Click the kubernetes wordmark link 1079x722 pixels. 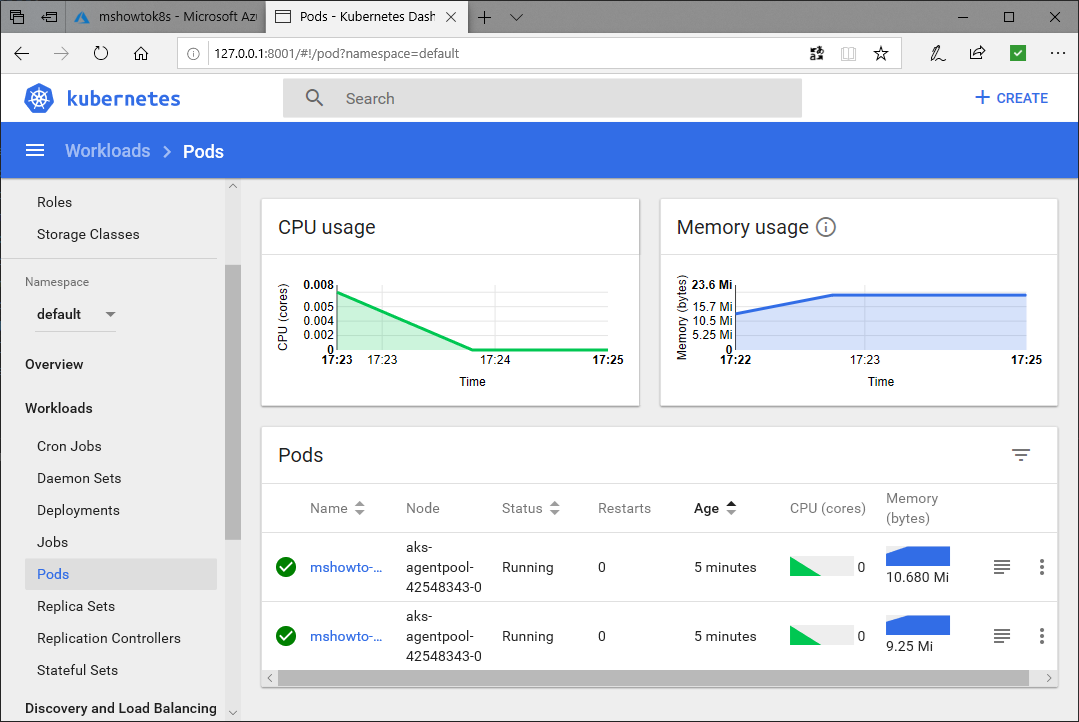click(x=124, y=98)
